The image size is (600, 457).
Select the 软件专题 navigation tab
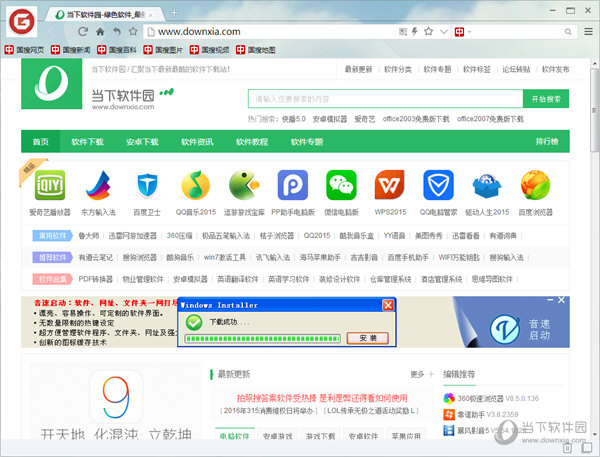click(307, 142)
